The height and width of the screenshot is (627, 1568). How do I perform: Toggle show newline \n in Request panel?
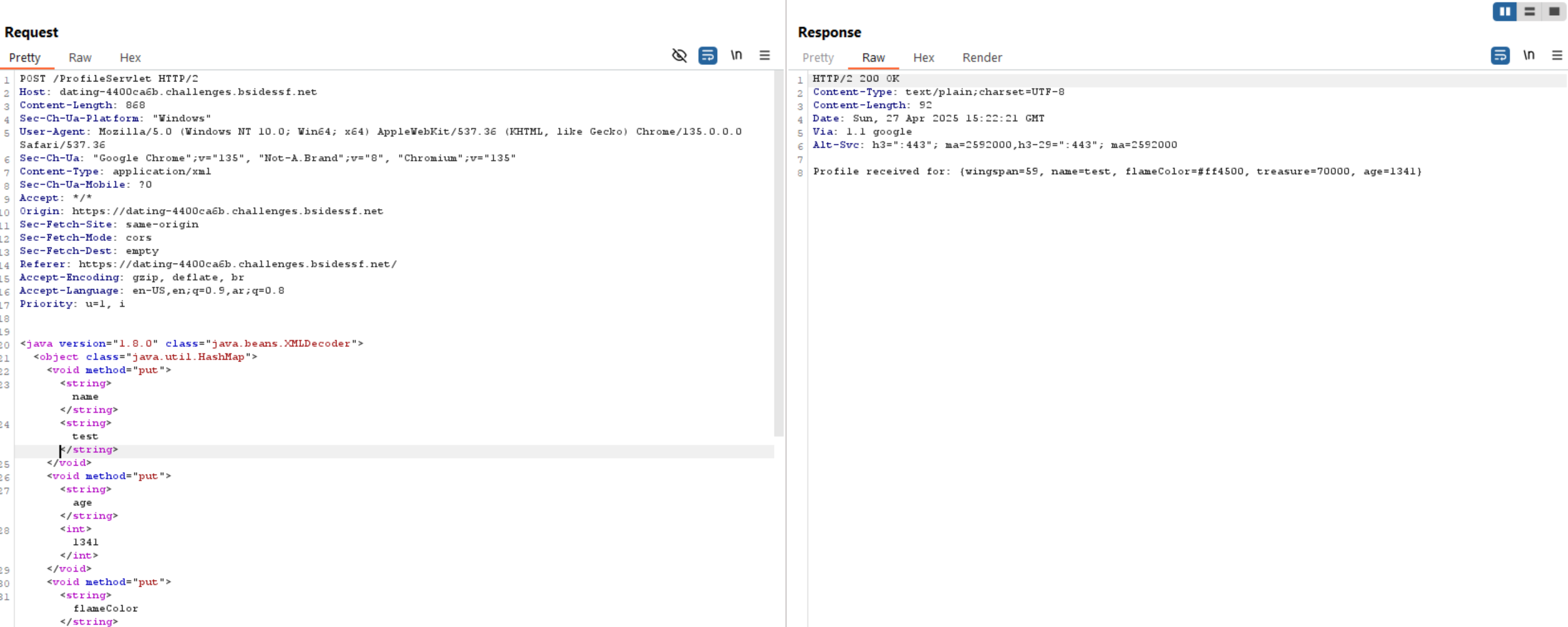pyautogui.click(x=736, y=56)
